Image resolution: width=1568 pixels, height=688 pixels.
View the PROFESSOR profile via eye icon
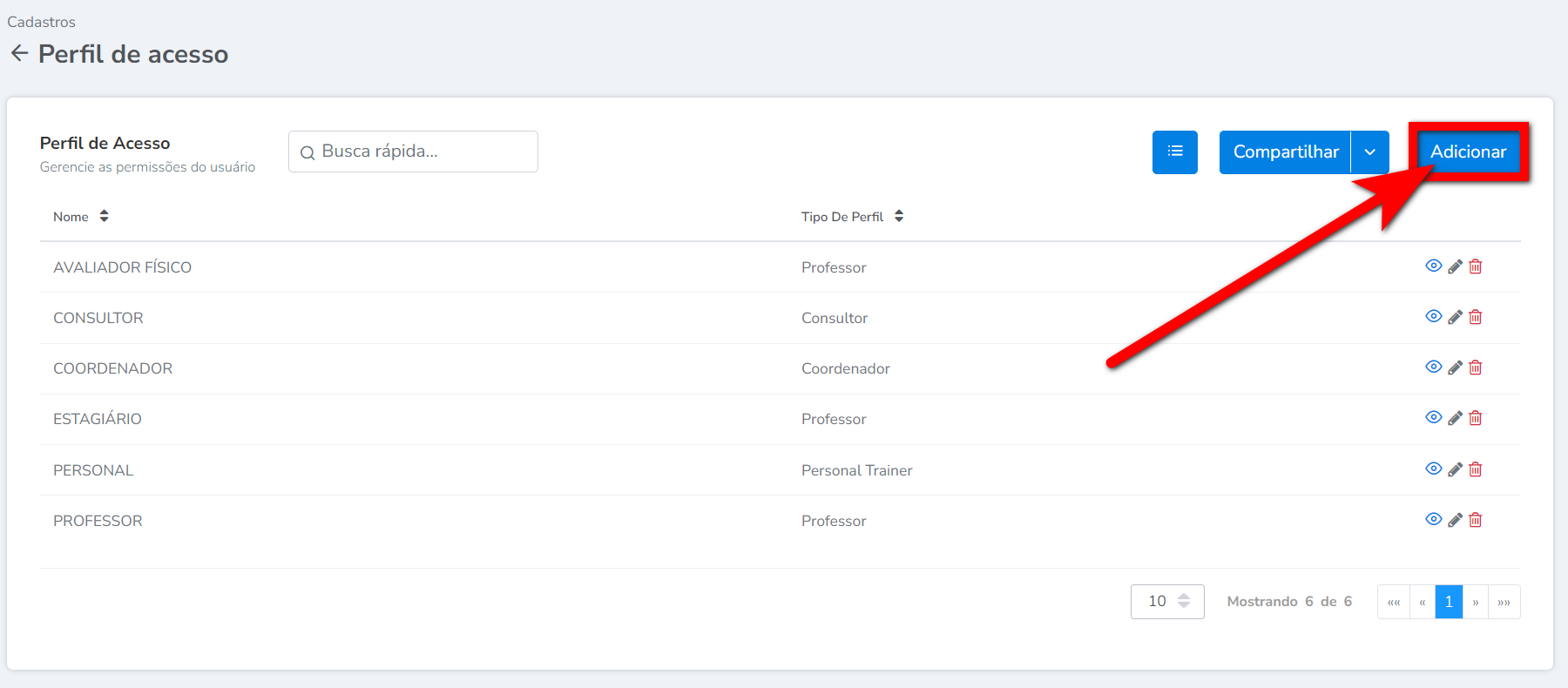(1433, 519)
